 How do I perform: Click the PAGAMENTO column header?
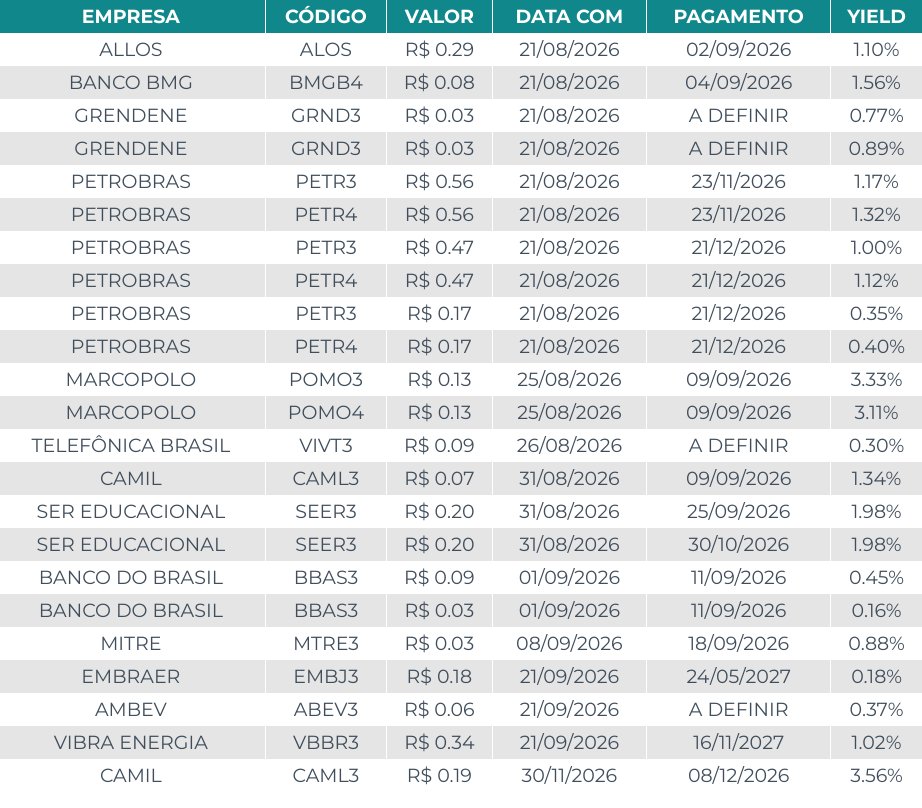(x=739, y=16)
